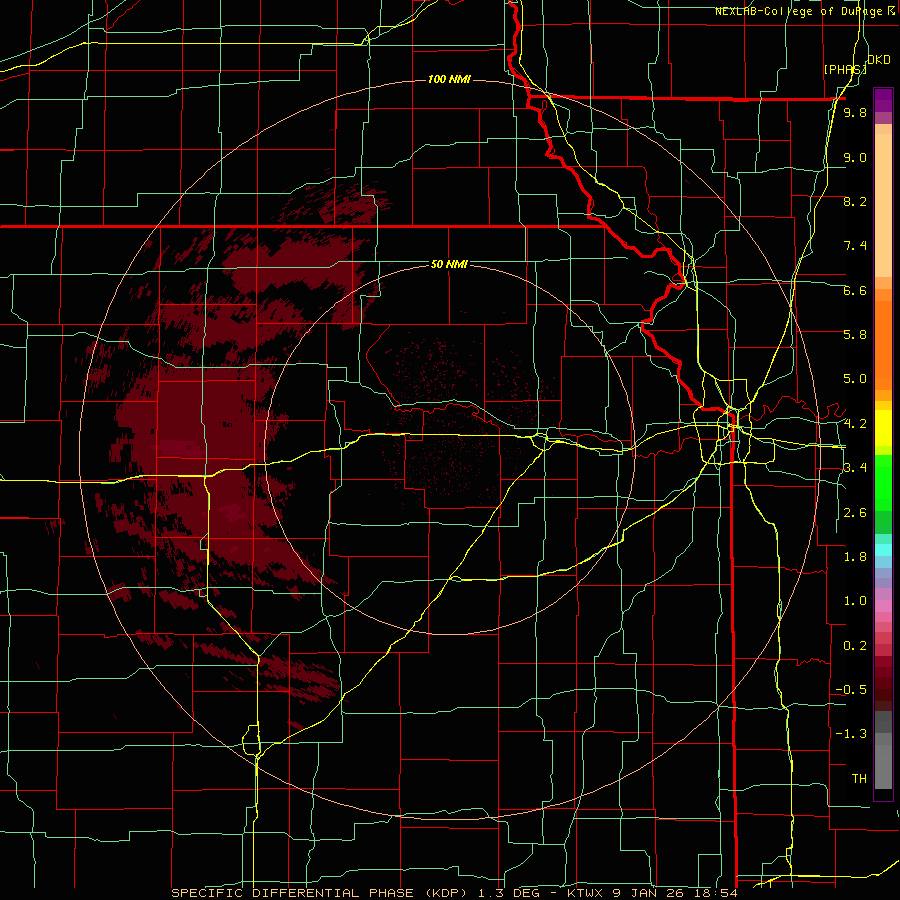The width and height of the screenshot is (900, 900).
Task: Click the 2.6 value on the scale
Action: coord(855,513)
